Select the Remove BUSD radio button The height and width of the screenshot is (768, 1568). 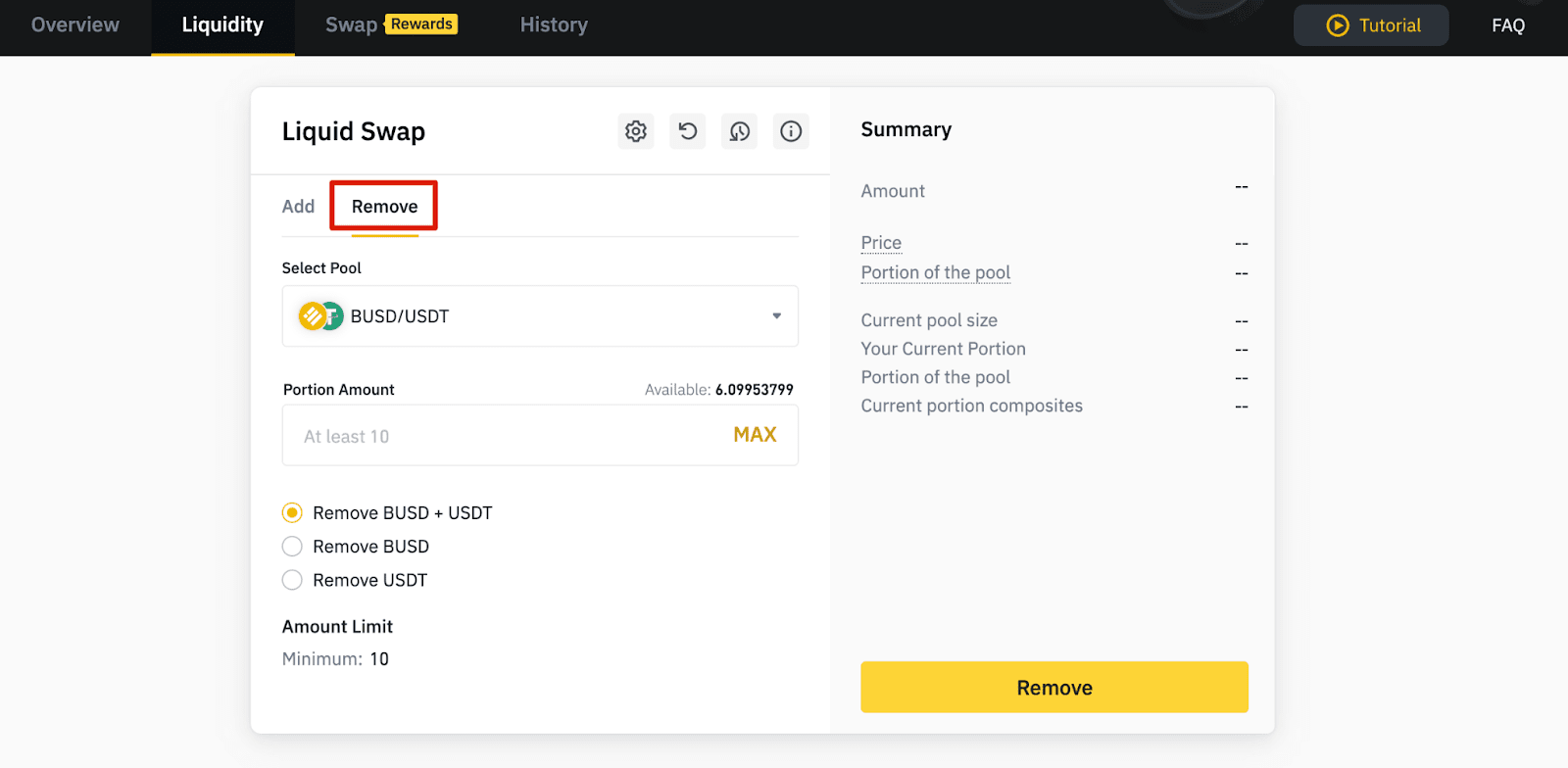pos(292,547)
